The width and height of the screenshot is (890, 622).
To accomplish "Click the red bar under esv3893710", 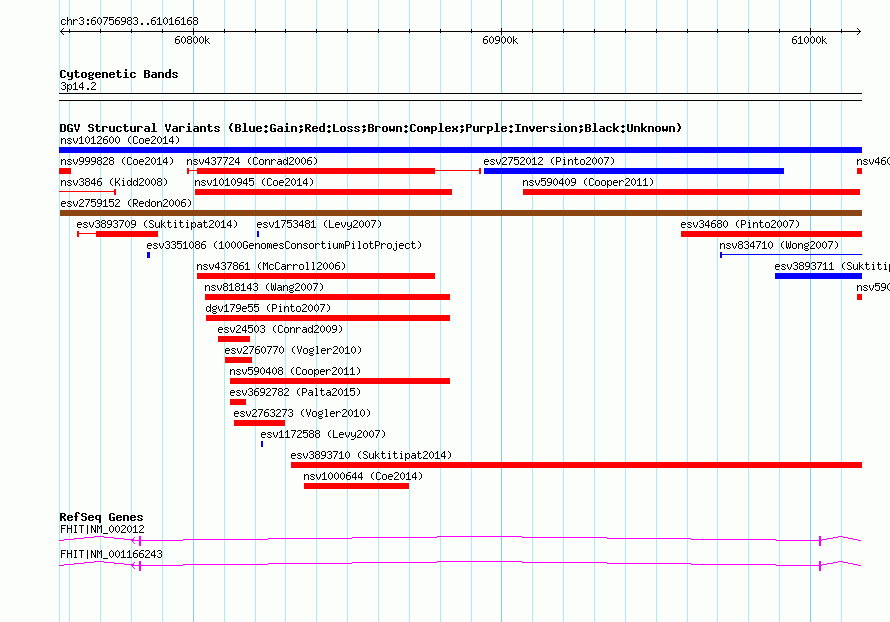I will 576,465.
